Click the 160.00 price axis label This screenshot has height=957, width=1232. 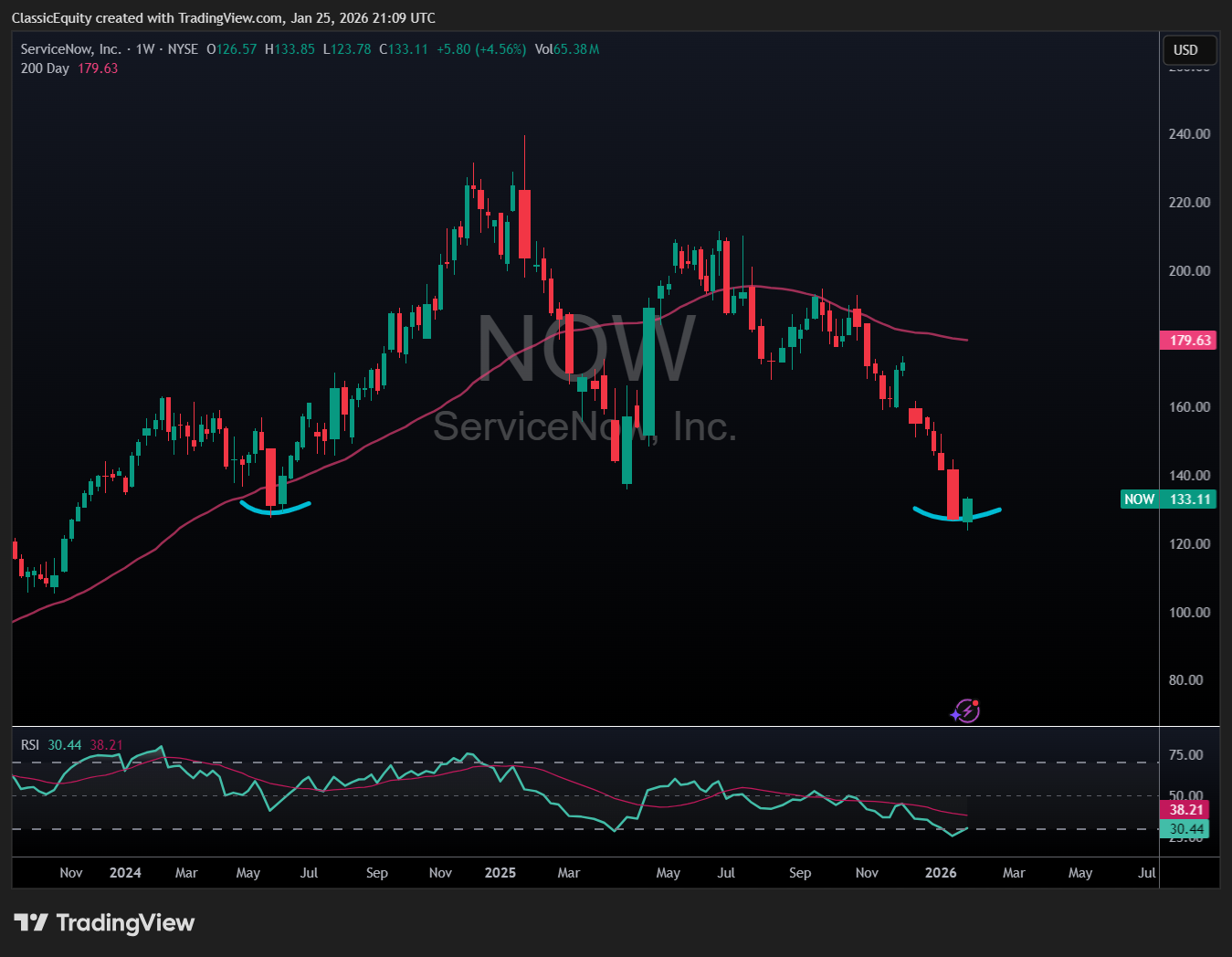pyautogui.click(x=1189, y=406)
